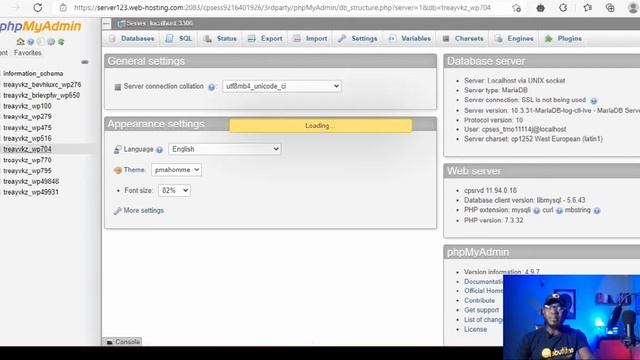Click the help icon after mysqli extension
Screen dimensions: 640x360
coord(537,211)
